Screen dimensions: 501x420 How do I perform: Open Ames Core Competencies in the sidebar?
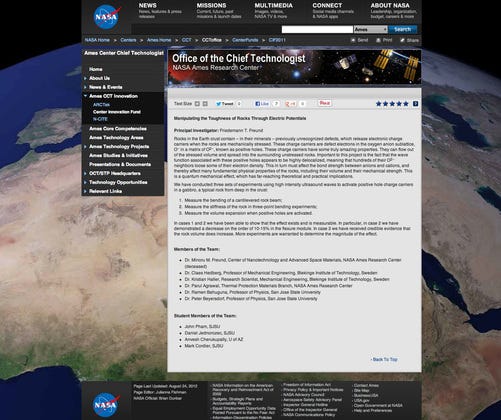(118, 128)
